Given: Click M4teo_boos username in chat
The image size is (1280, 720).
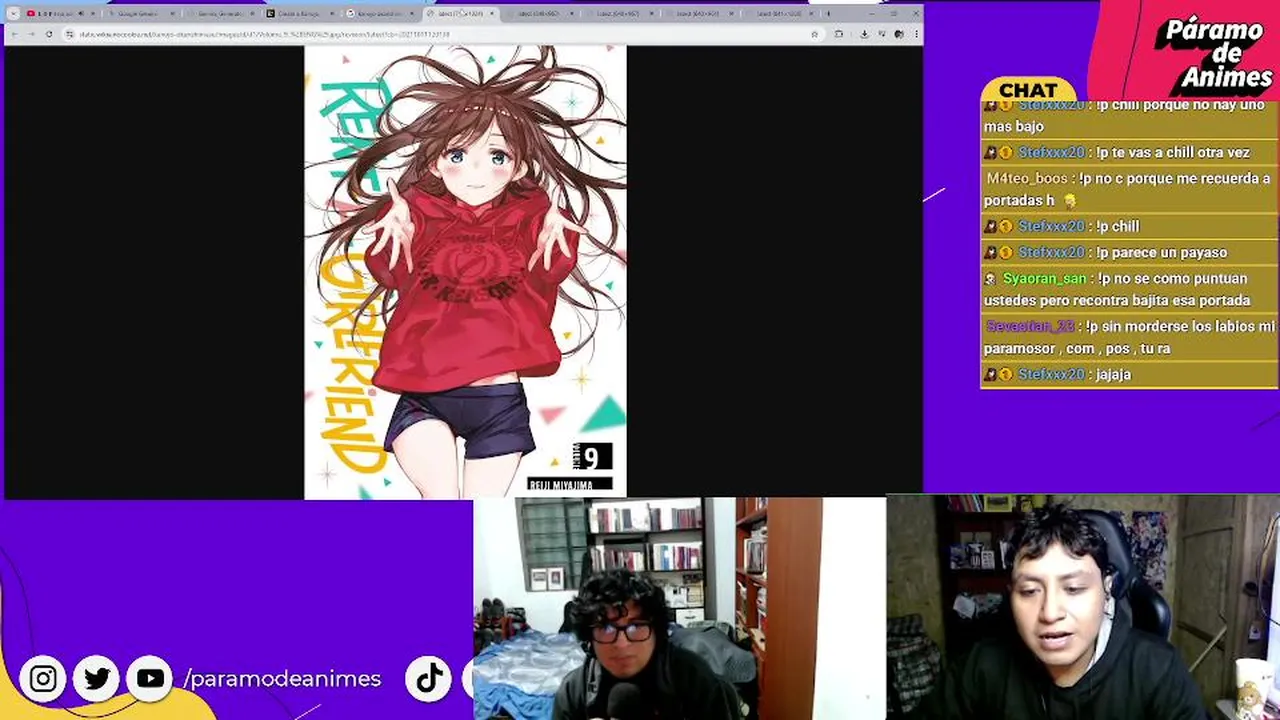Looking at the screenshot, I should pyautogui.click(x=1027, y=179).
